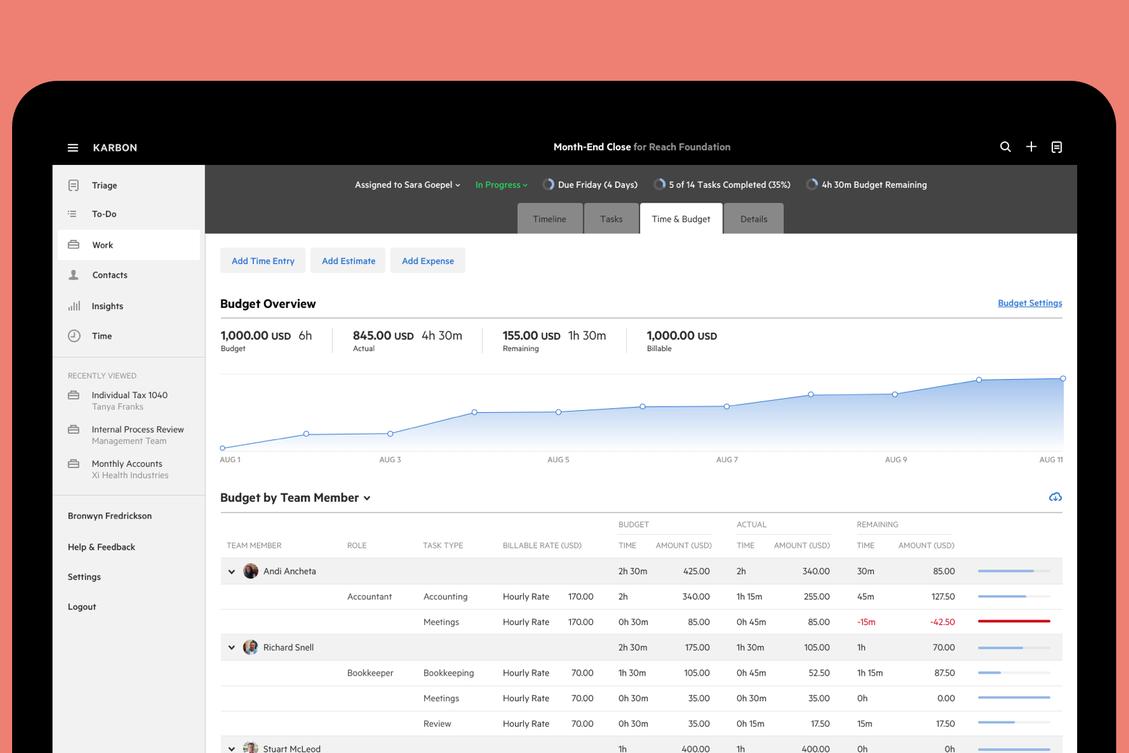Open the Budget by Team Member dropdown
Viewport: 1129px width, 753px height.
pyautogui.click(x=295, y=497)
